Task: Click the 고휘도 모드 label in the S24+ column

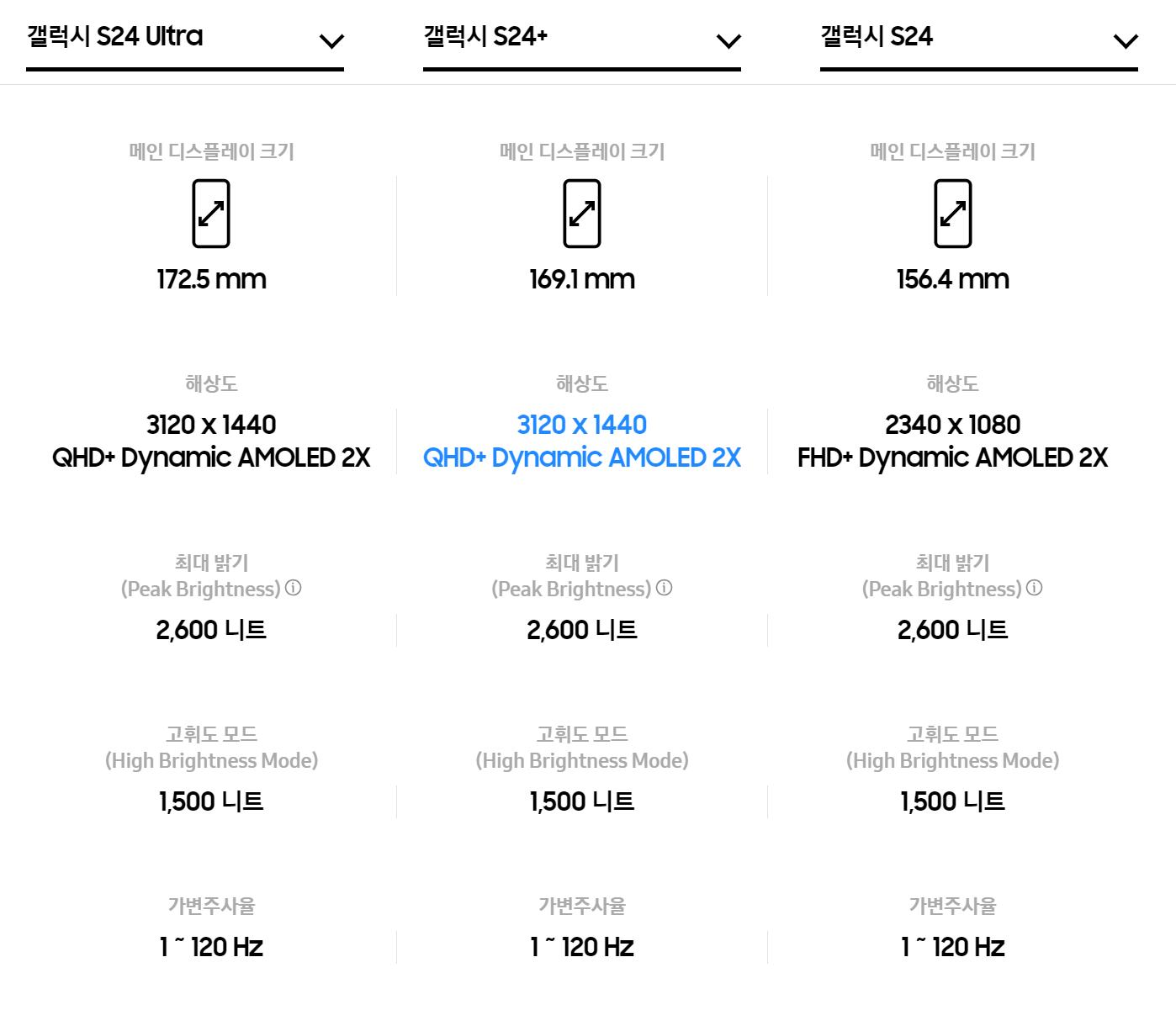Action: pos(582,734)
